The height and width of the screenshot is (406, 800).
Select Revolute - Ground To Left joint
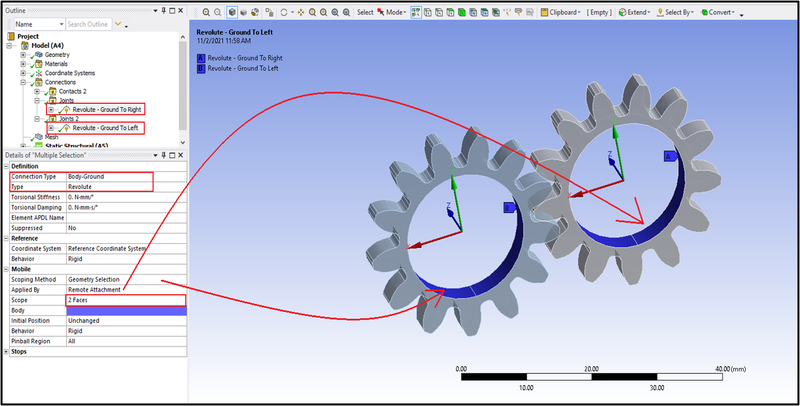coord(106,128)
